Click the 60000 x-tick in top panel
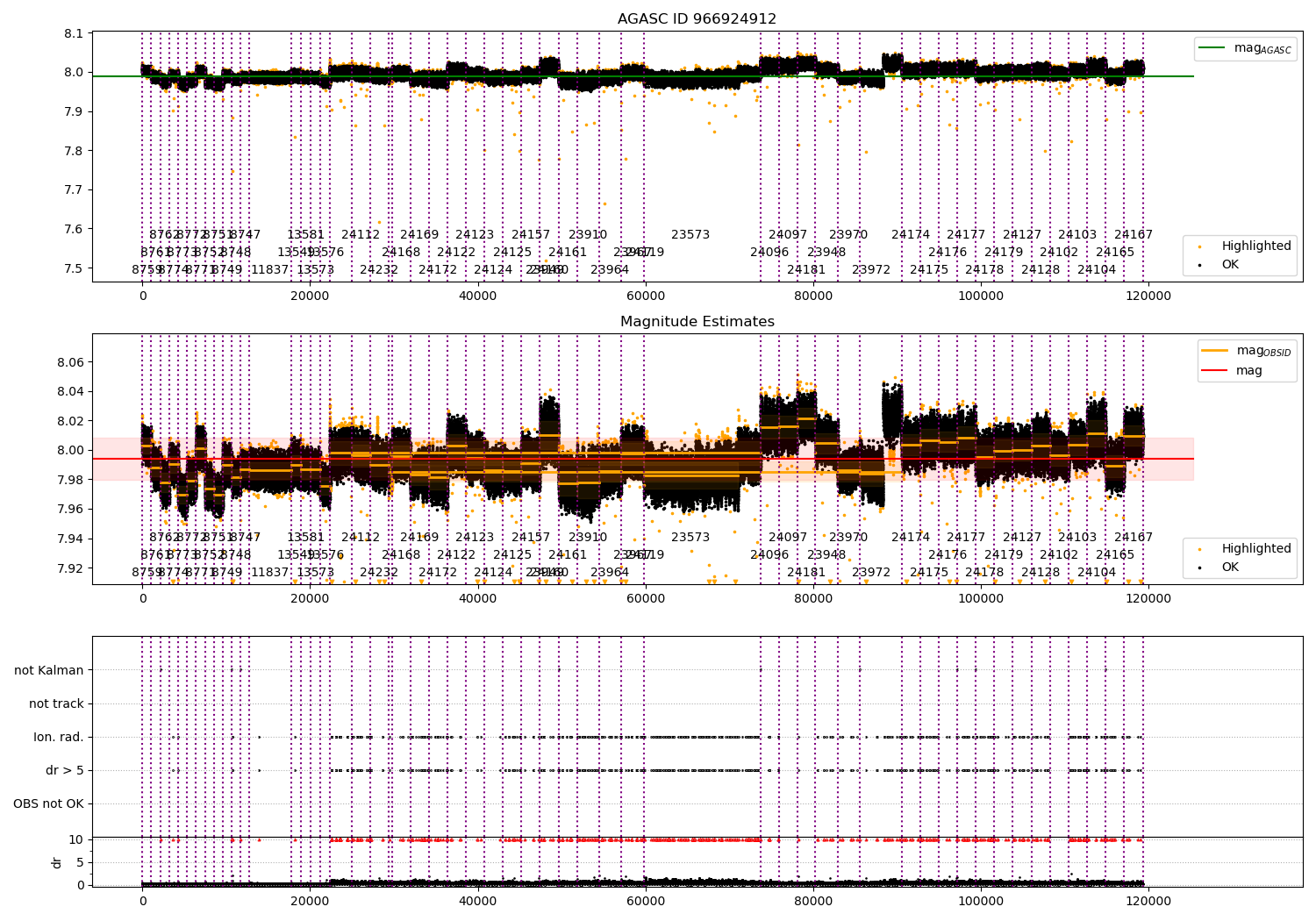Viewport: 1316px width, 921px height. click(646, 296)
